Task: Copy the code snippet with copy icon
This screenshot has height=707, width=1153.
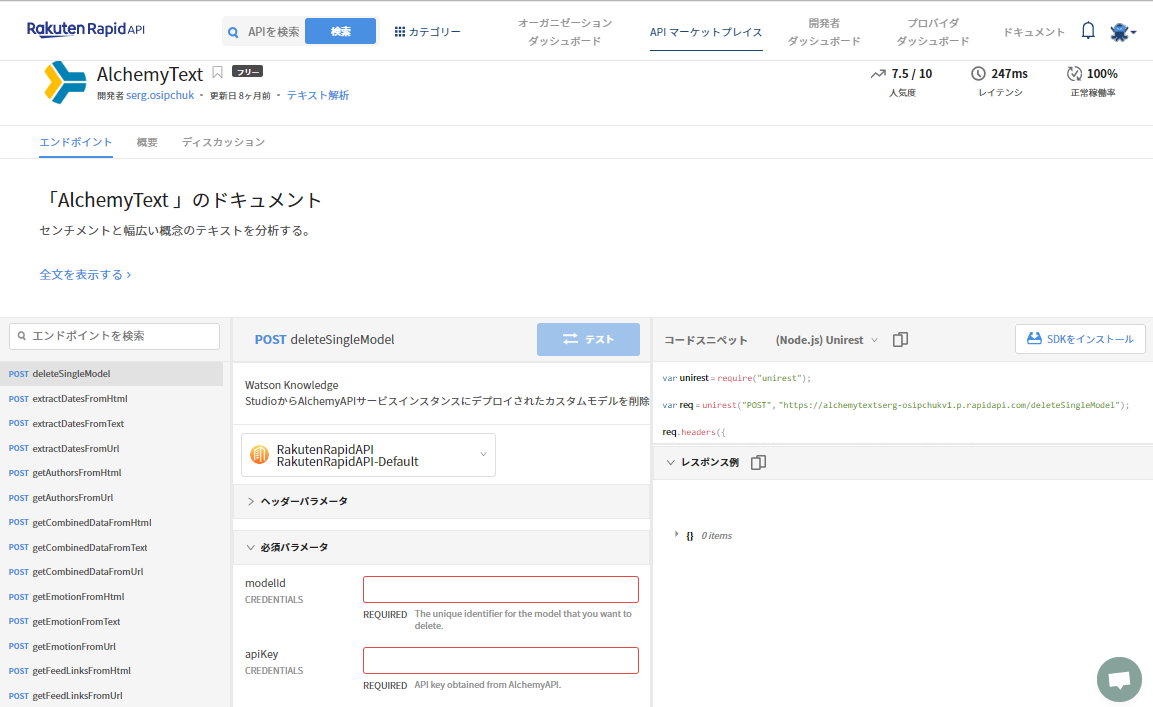Action: click(x=900, y=339)
